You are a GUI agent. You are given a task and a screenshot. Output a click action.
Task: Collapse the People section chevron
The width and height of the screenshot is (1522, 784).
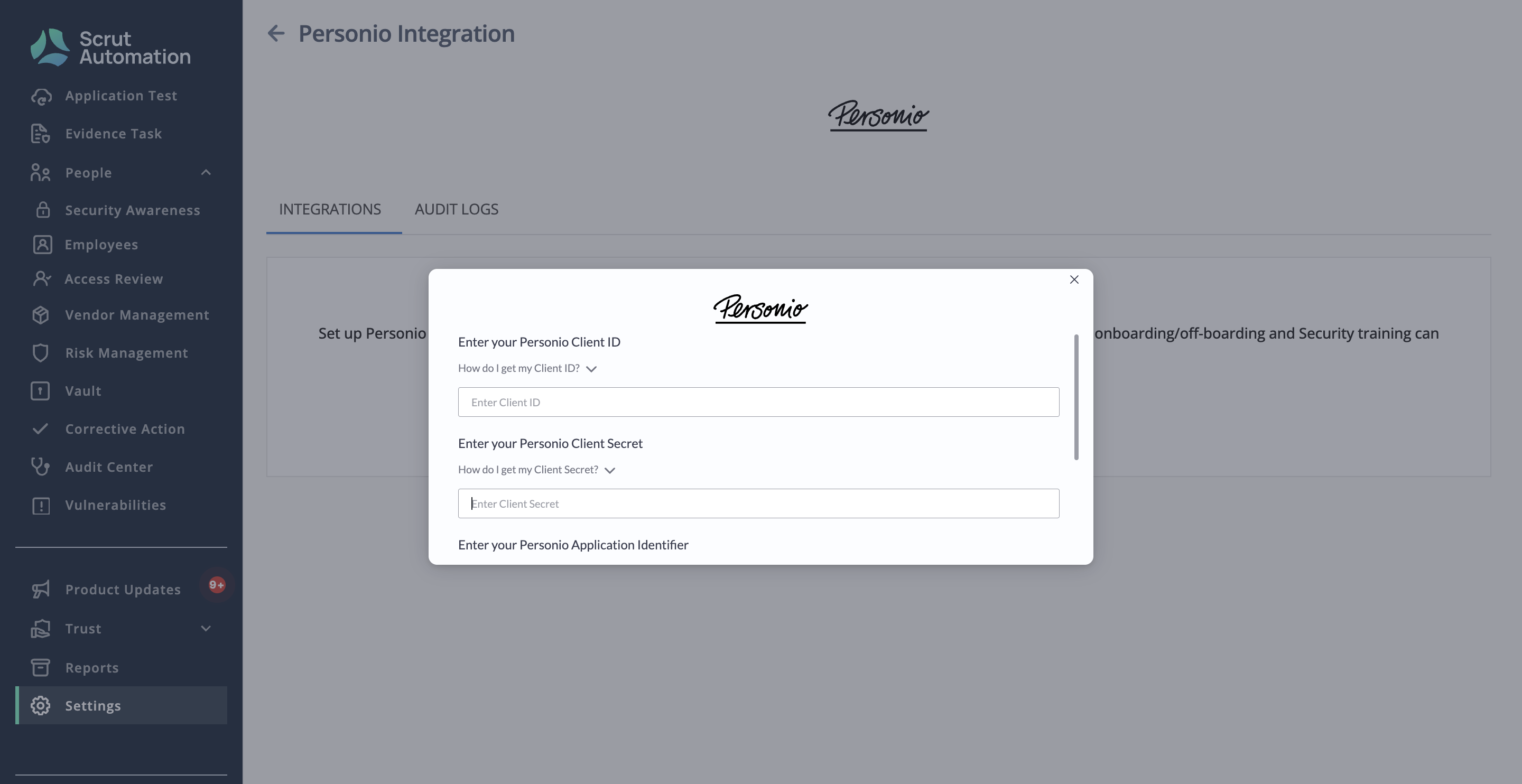(x=206, y=173)
